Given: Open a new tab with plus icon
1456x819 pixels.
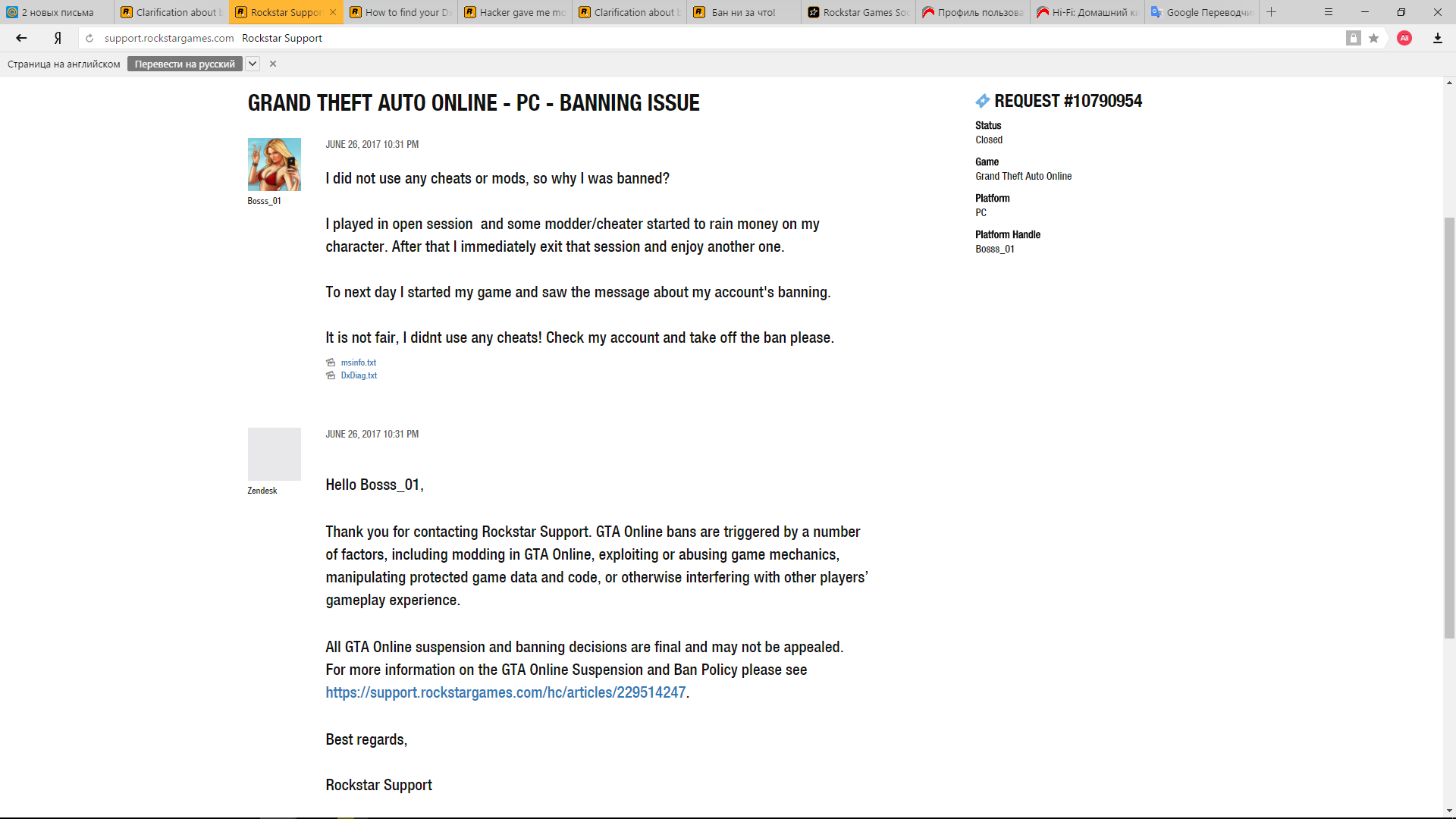Looking at the screenshot, I should [x=1272, y=12].
